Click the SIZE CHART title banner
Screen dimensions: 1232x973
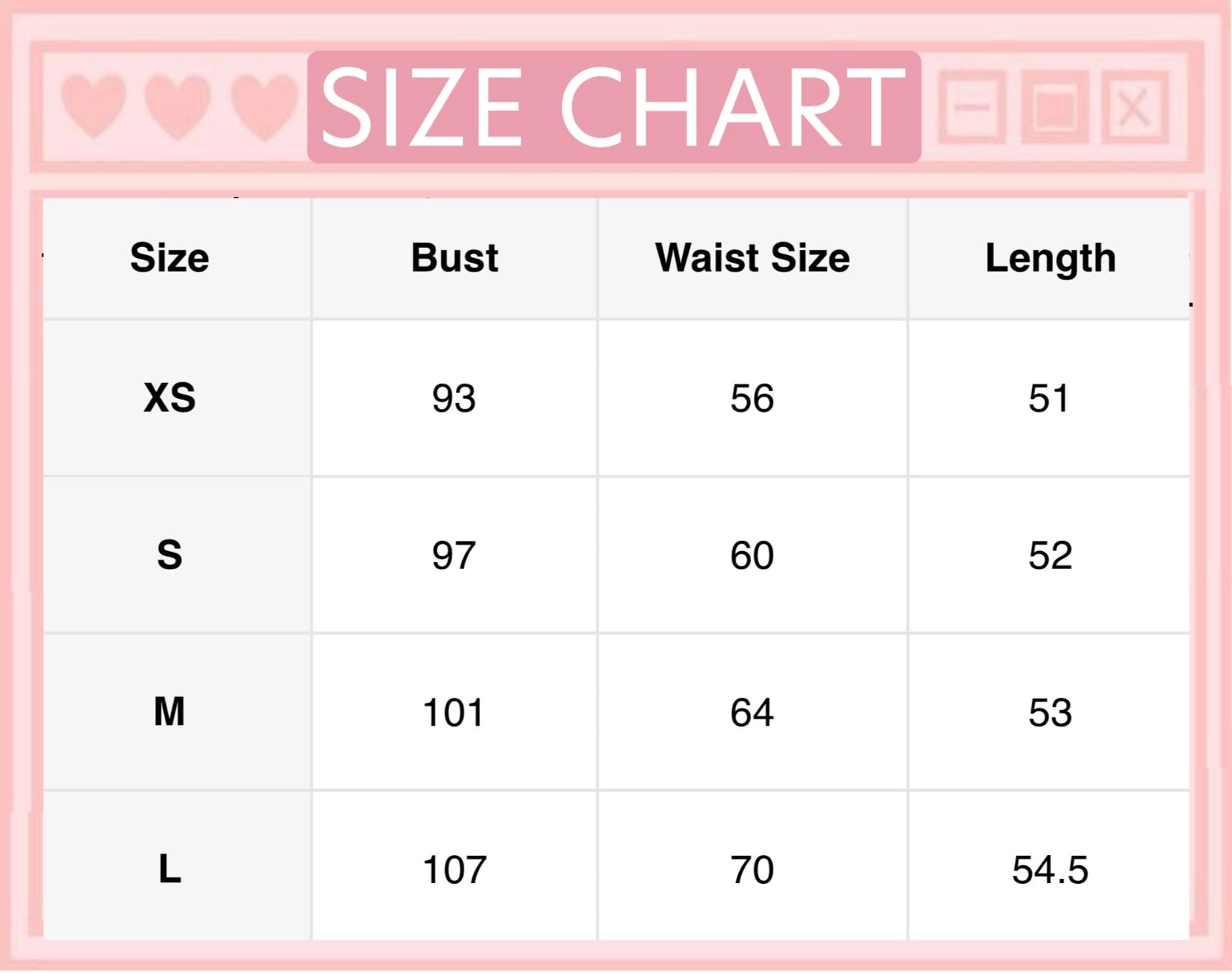click(613, 107)
